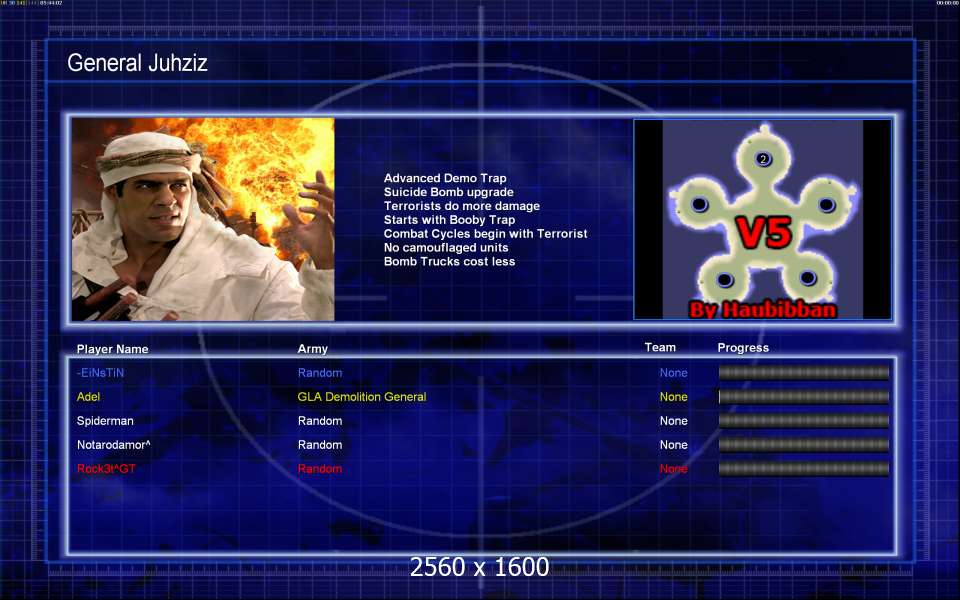Click 'Bomb Trucks cost less' line

[x=449, y=261]
